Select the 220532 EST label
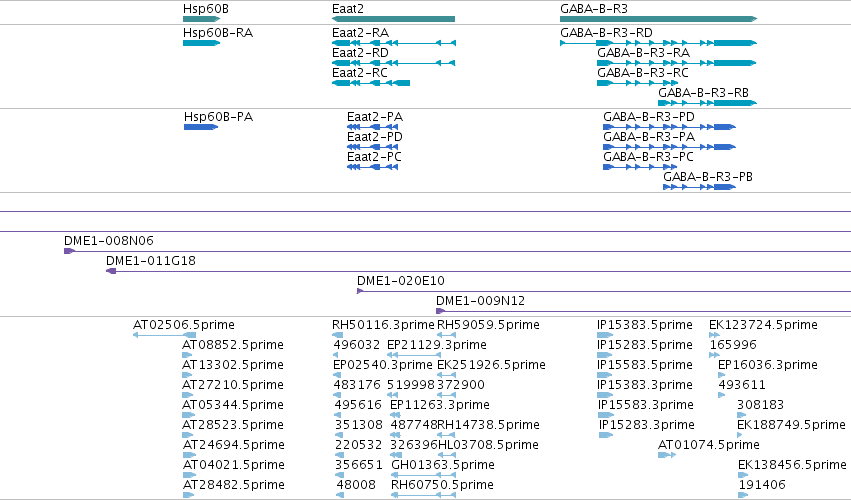Image resolution: width=851 pixels, height=500 pixels. [x=358, y=445]
